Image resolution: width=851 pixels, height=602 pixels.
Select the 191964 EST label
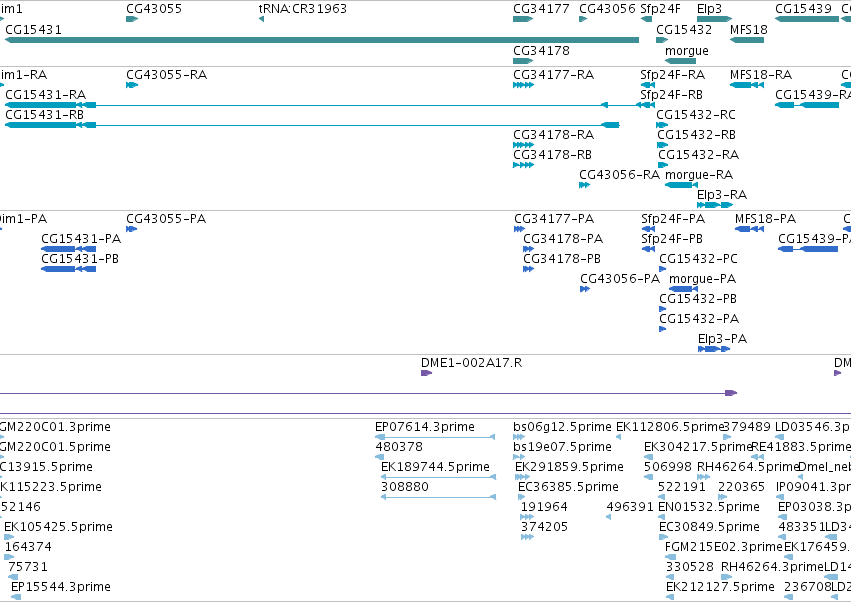(x=544, y=507)
